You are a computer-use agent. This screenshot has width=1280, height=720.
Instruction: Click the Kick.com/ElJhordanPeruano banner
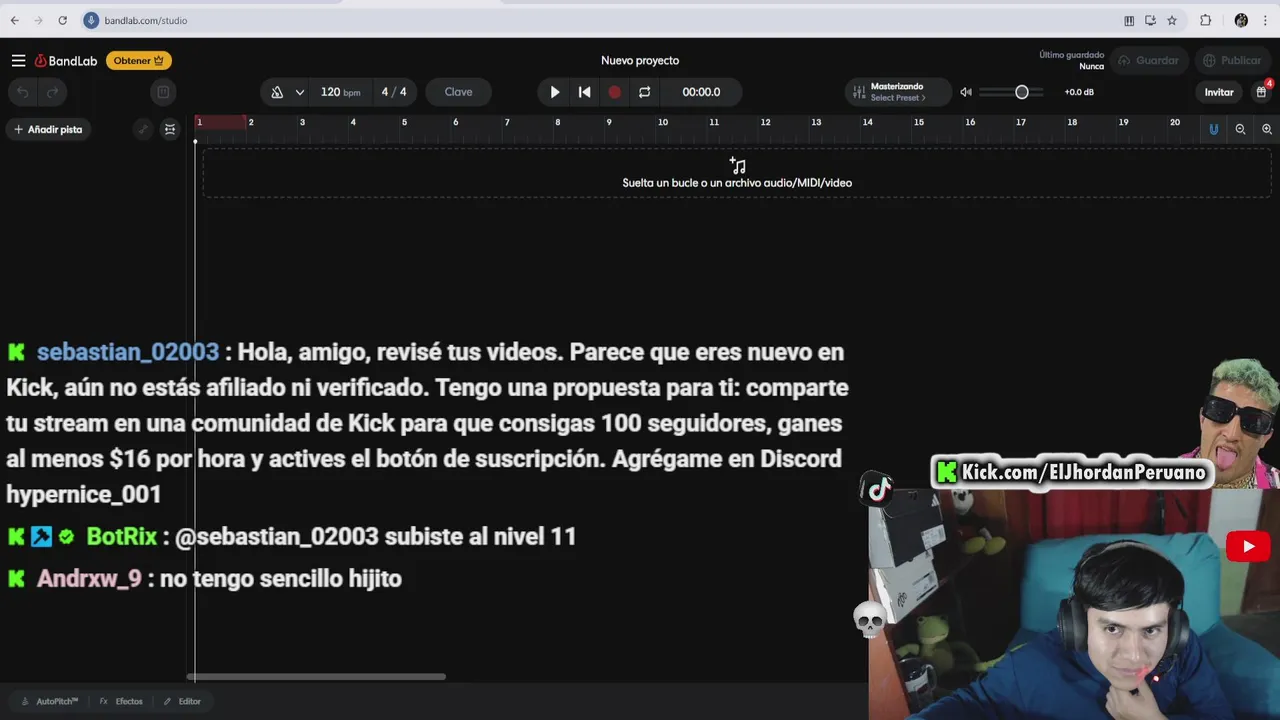coord(1072,472)
